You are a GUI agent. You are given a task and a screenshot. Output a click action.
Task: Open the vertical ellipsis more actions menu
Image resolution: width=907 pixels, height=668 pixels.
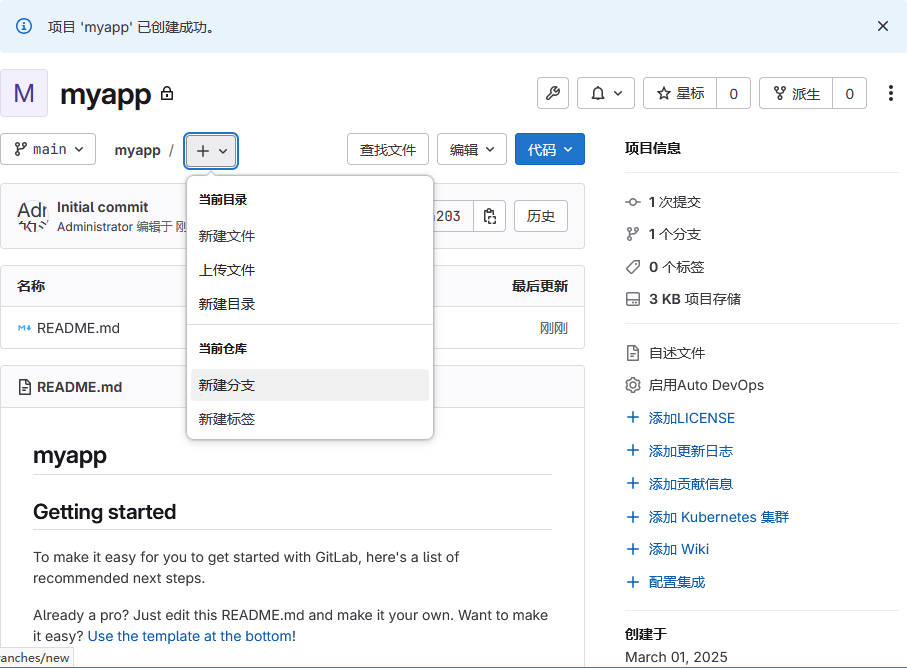[x=890, y=94]
